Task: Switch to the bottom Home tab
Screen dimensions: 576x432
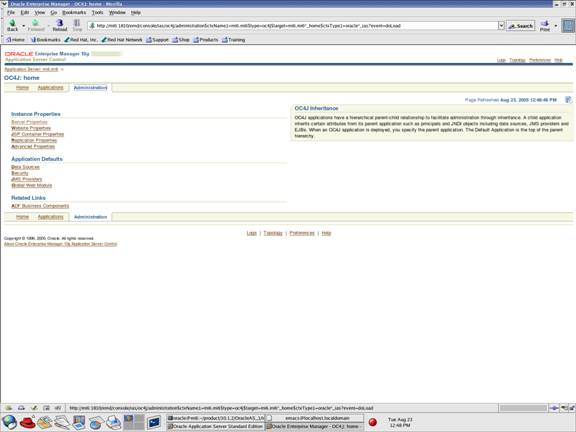Action: tap(22, 217)
